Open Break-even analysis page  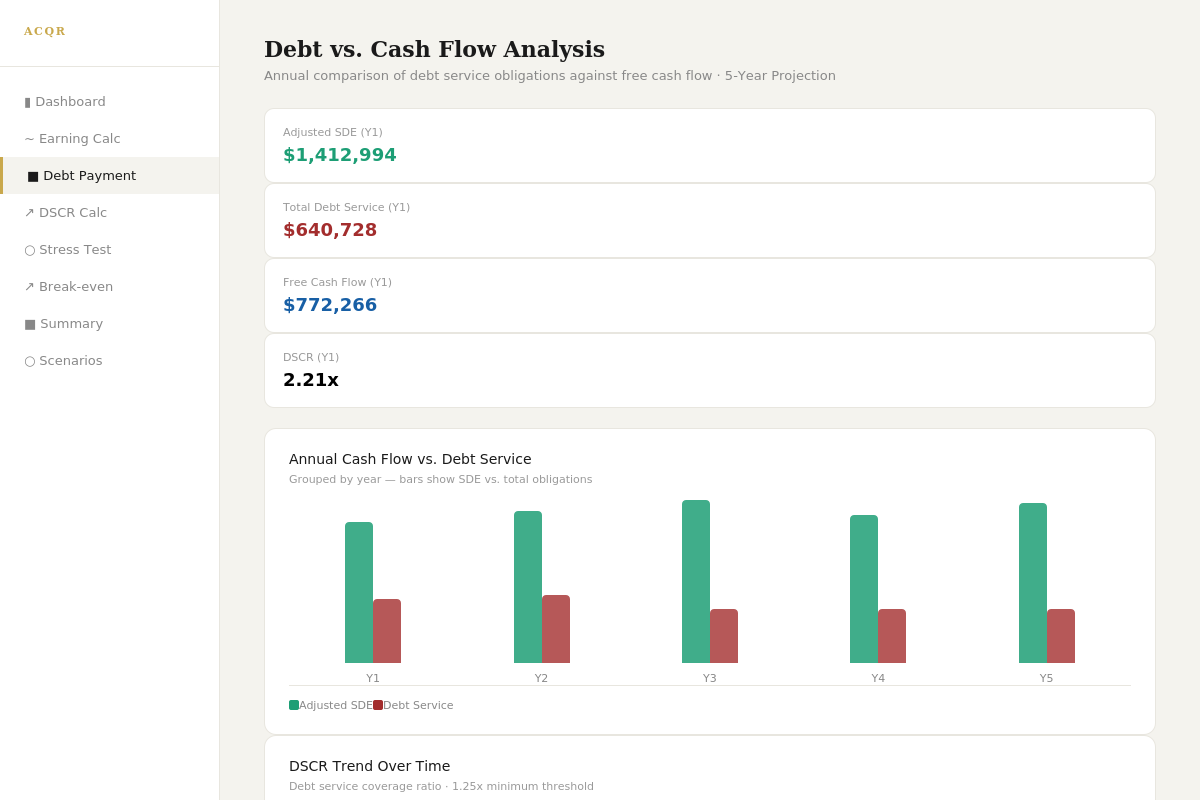click(110, 287)
